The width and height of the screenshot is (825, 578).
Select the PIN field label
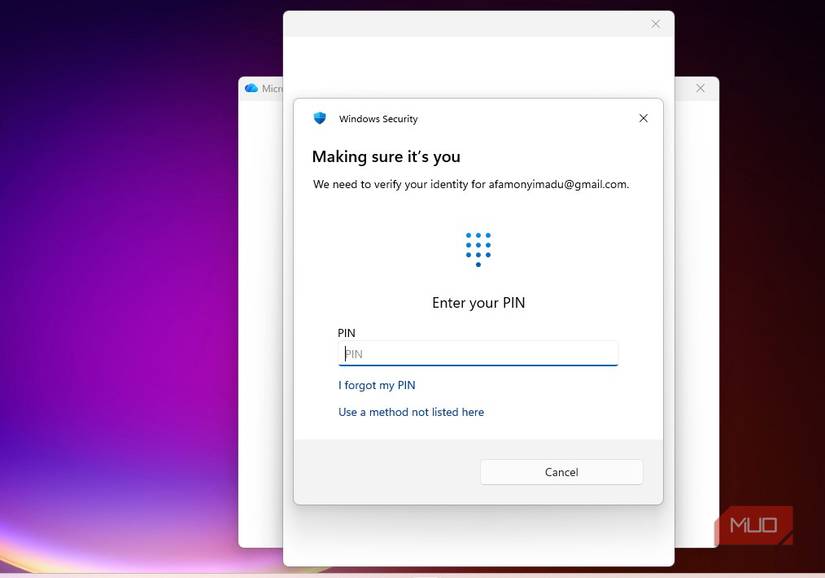coord(346,333)
